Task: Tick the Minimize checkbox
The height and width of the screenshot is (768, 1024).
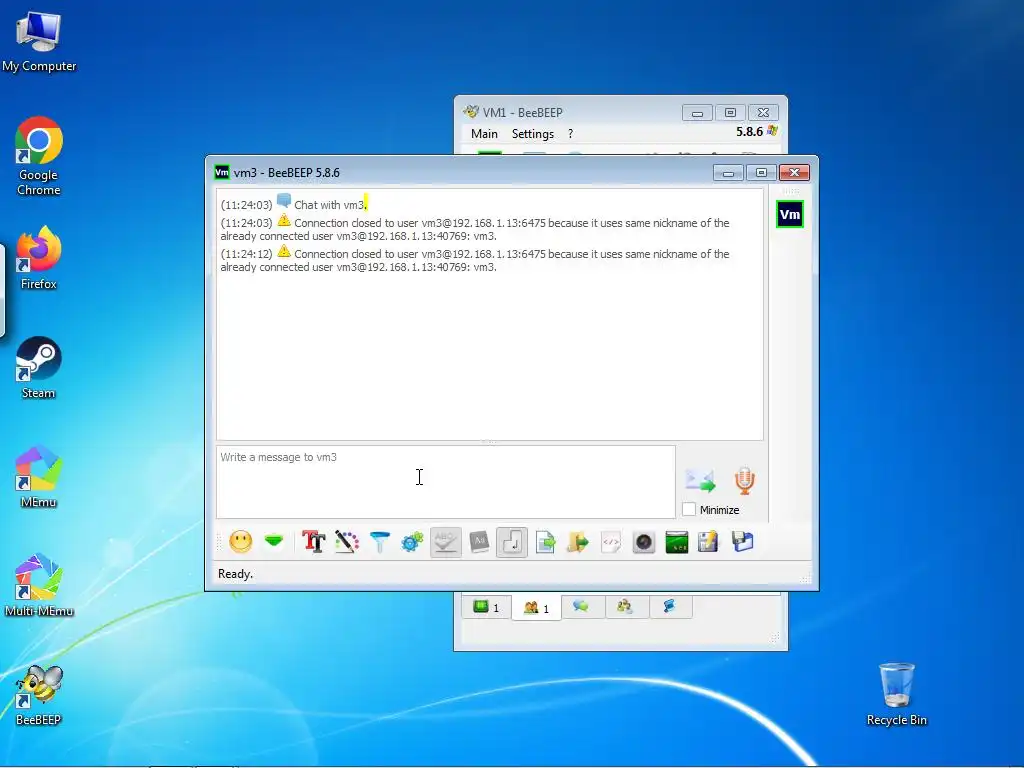Action: pyautogui.click(x=689, y=509)
